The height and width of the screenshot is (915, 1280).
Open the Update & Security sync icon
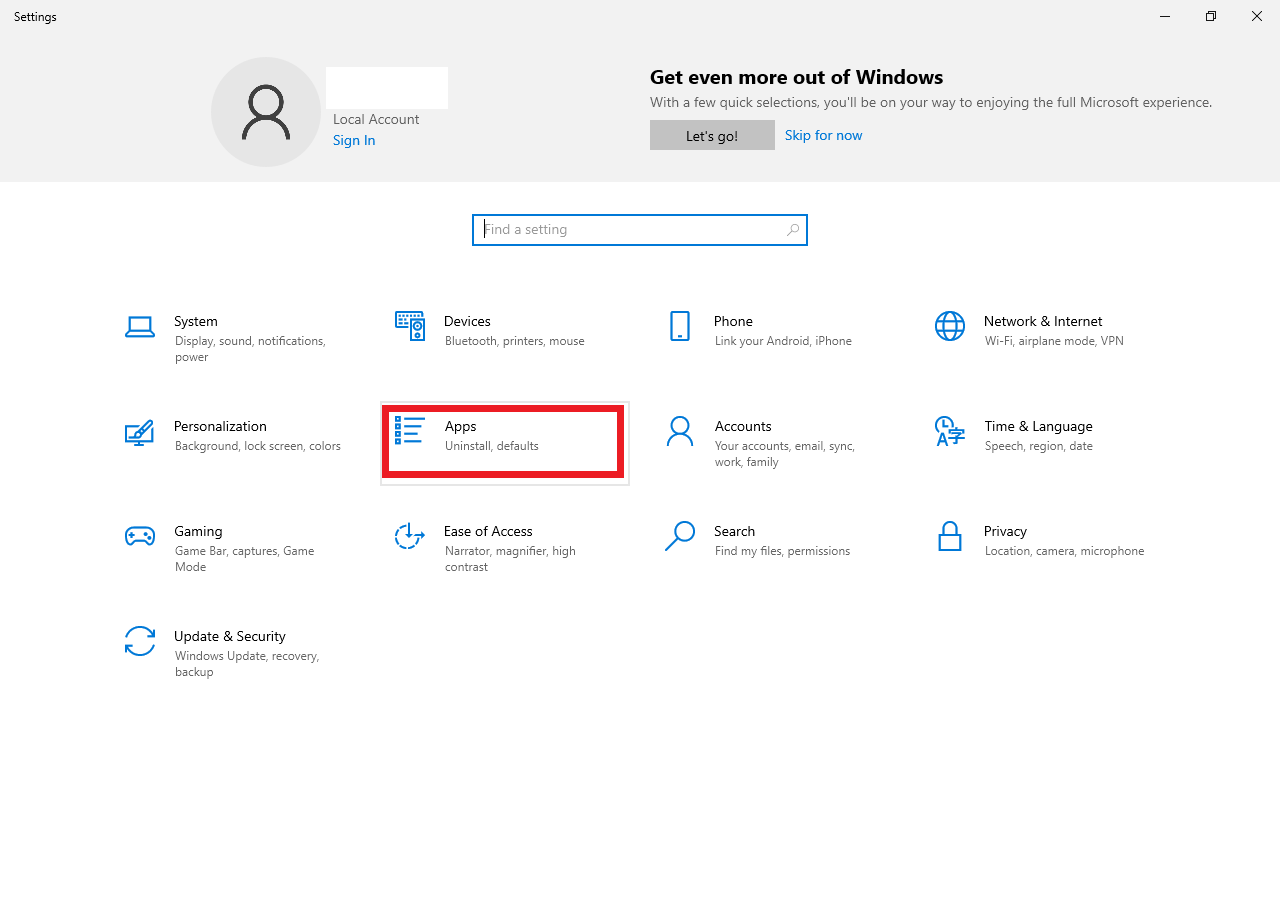point(140,641)
